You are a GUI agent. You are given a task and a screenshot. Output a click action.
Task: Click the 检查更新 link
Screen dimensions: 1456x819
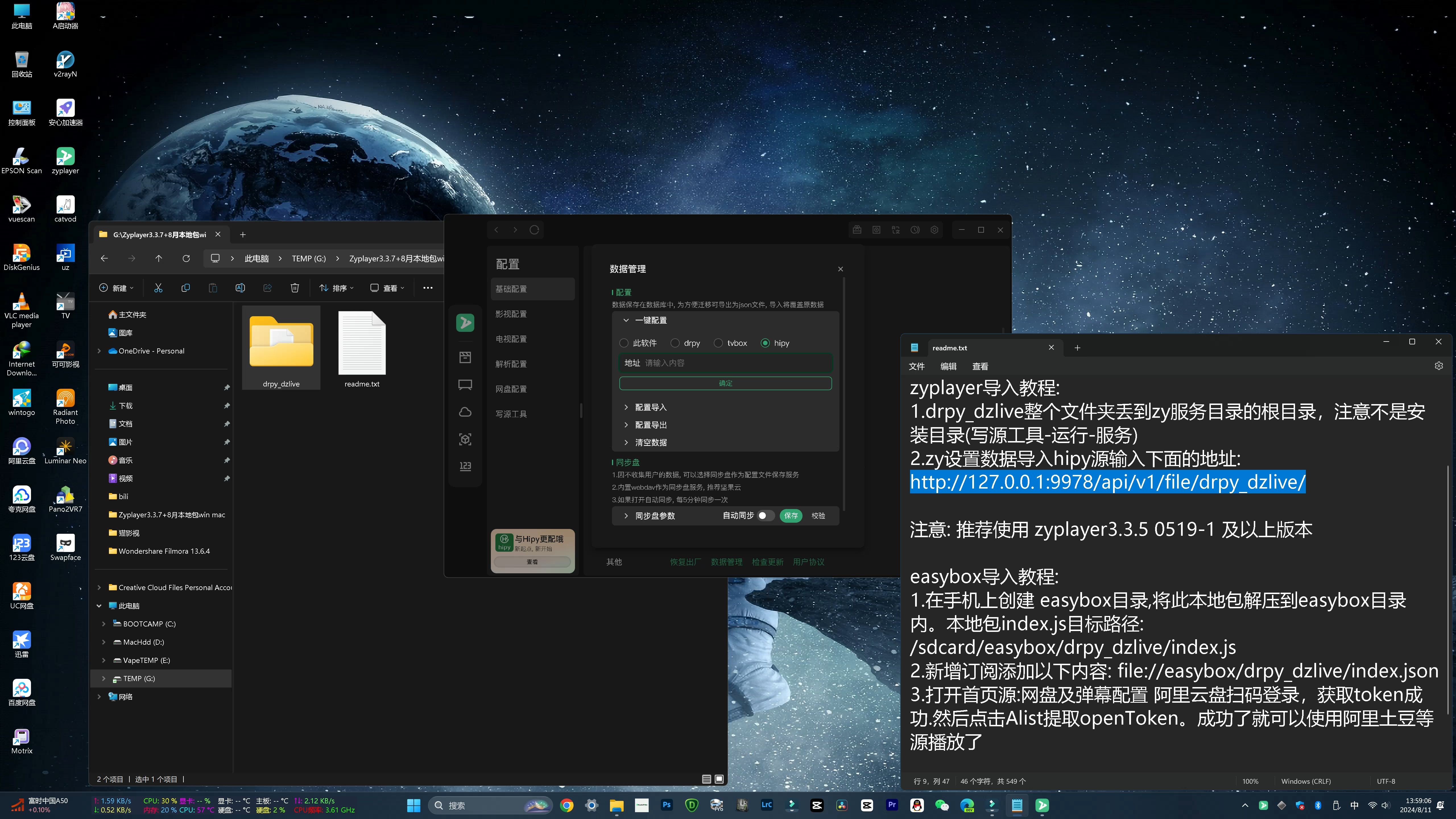coord(767,562)
